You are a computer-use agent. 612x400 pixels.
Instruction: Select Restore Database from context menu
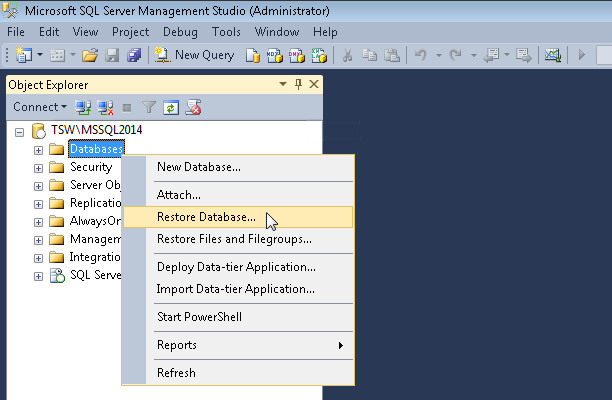click(x=206, y=216)
